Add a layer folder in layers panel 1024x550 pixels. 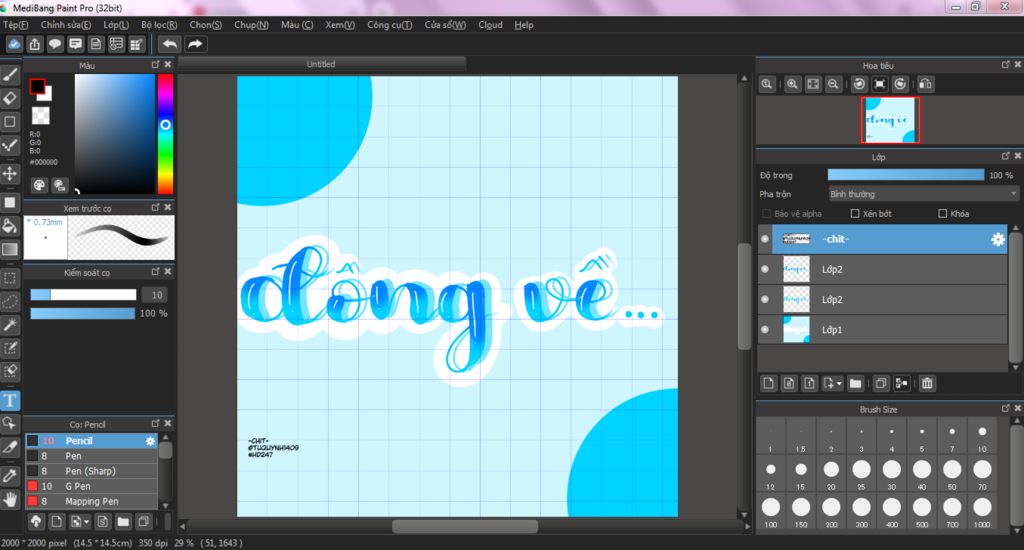[x=856, y=383]
